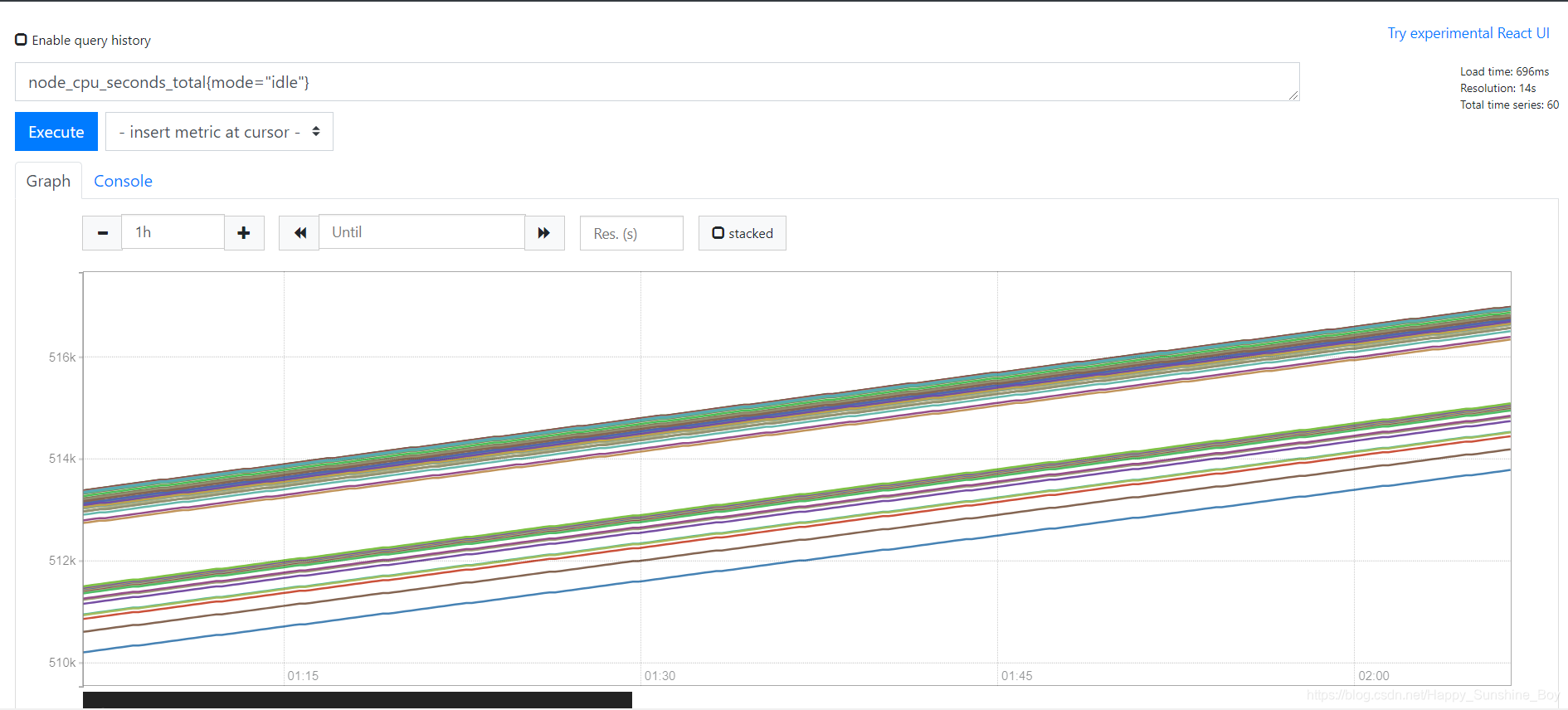
Task: Select the Graph tab
Action: tap(48, 181)
